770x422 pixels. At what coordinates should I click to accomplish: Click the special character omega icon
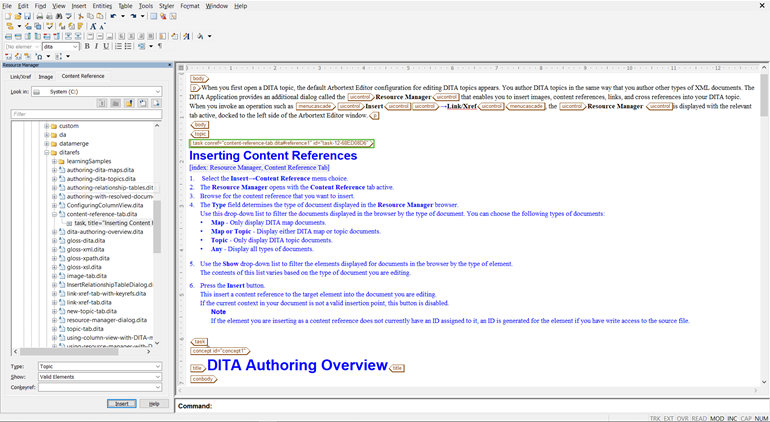click(39, 56)
